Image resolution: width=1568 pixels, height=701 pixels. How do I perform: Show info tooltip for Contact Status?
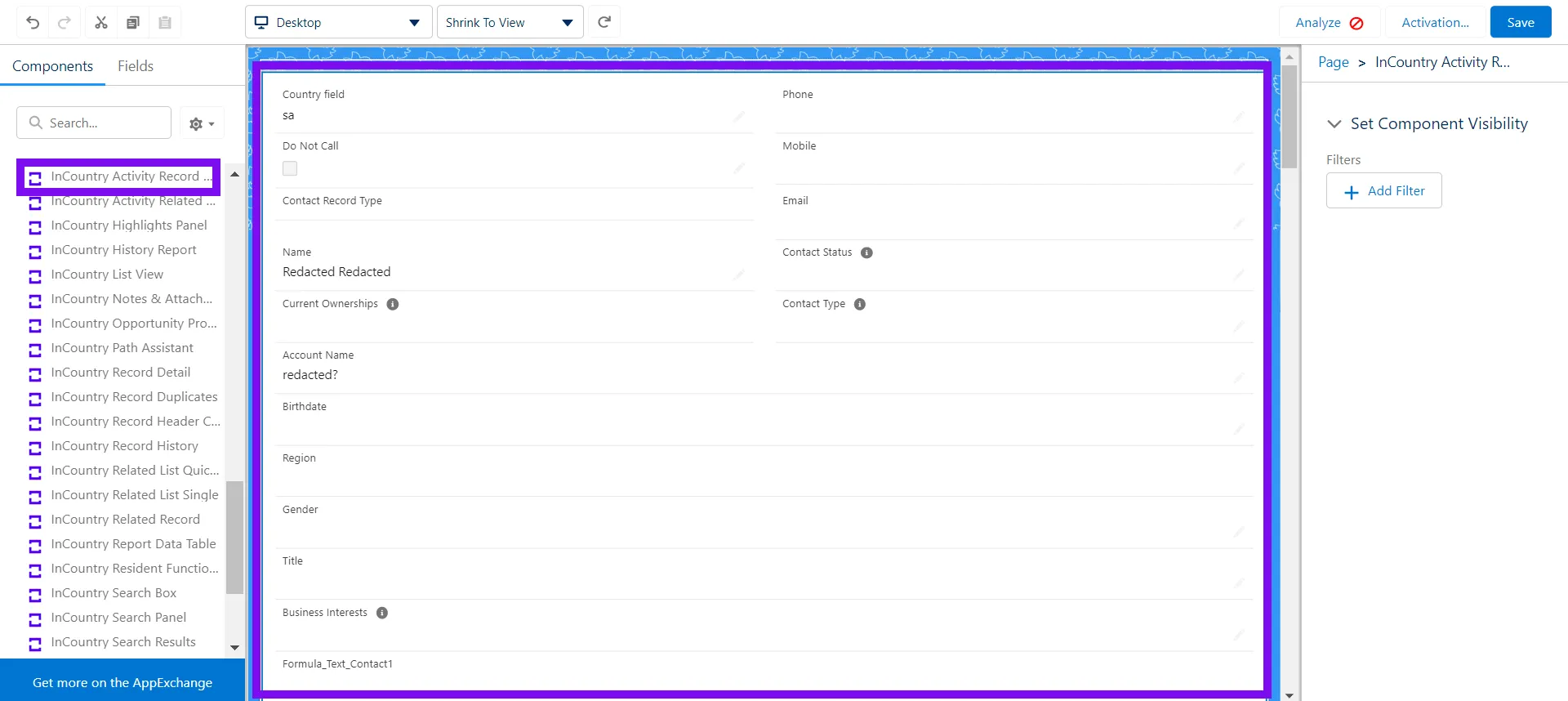tap(866, 252)
